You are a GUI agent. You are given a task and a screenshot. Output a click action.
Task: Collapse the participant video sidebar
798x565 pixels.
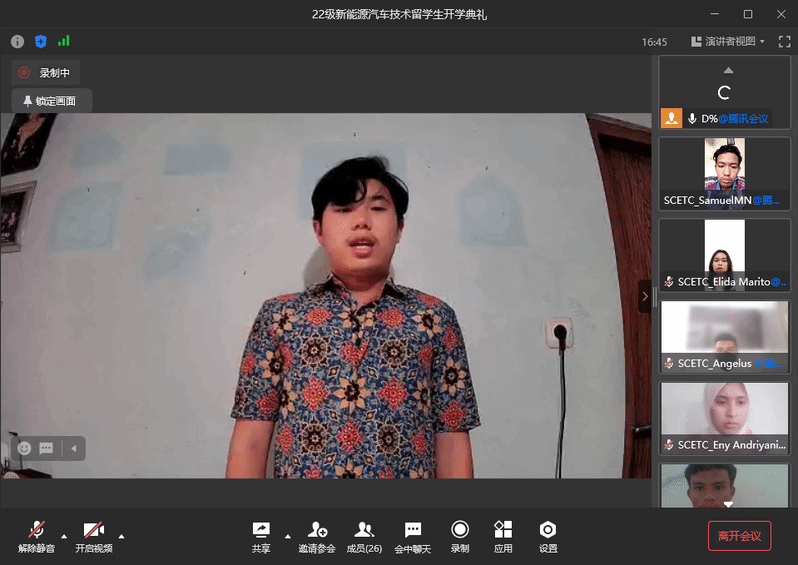645,295
